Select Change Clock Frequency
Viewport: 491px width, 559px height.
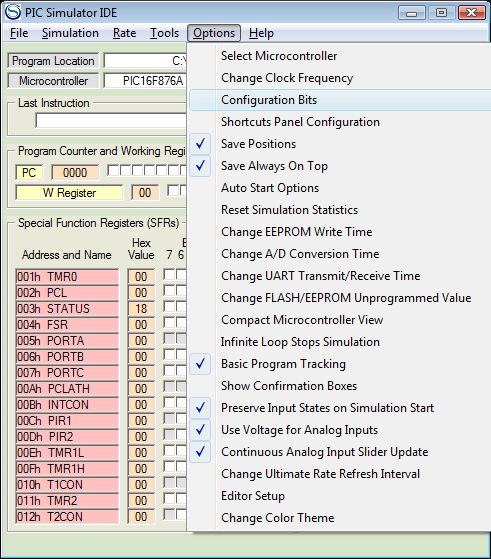coord(340,78)
